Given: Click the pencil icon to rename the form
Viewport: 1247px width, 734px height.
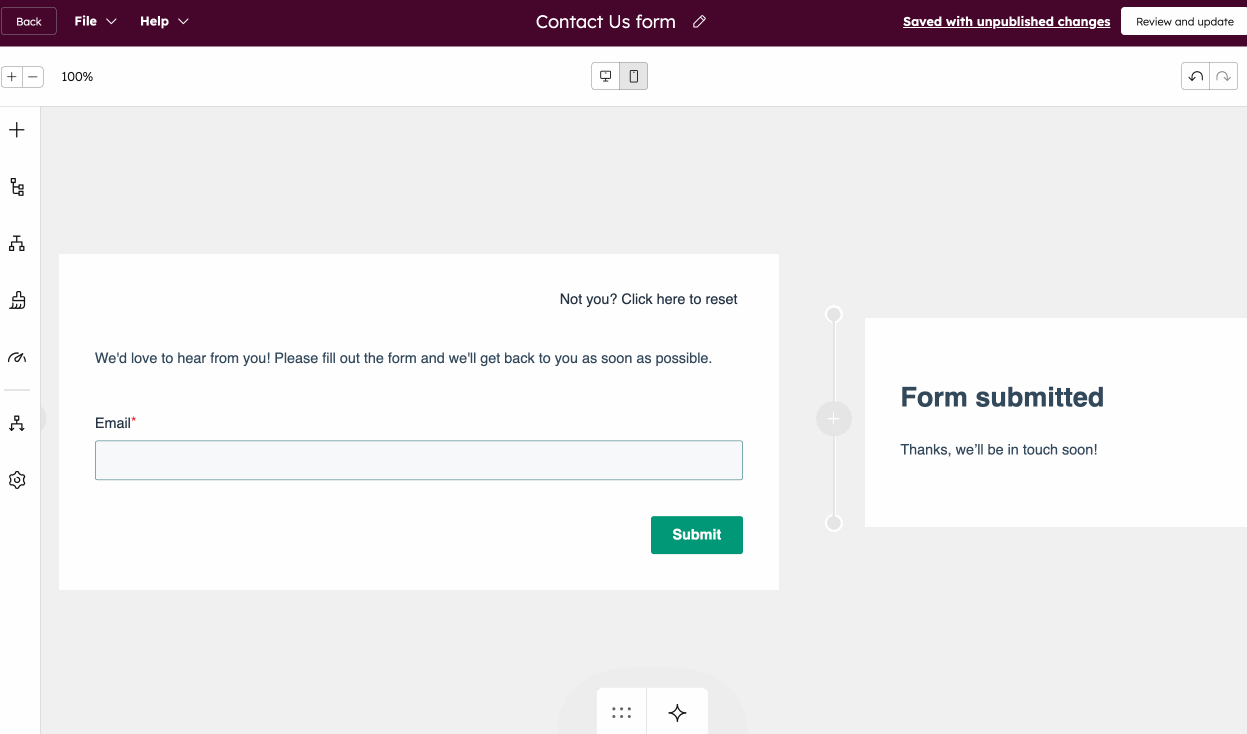Looking at the screenshot, I should click(x=698, y=21).
